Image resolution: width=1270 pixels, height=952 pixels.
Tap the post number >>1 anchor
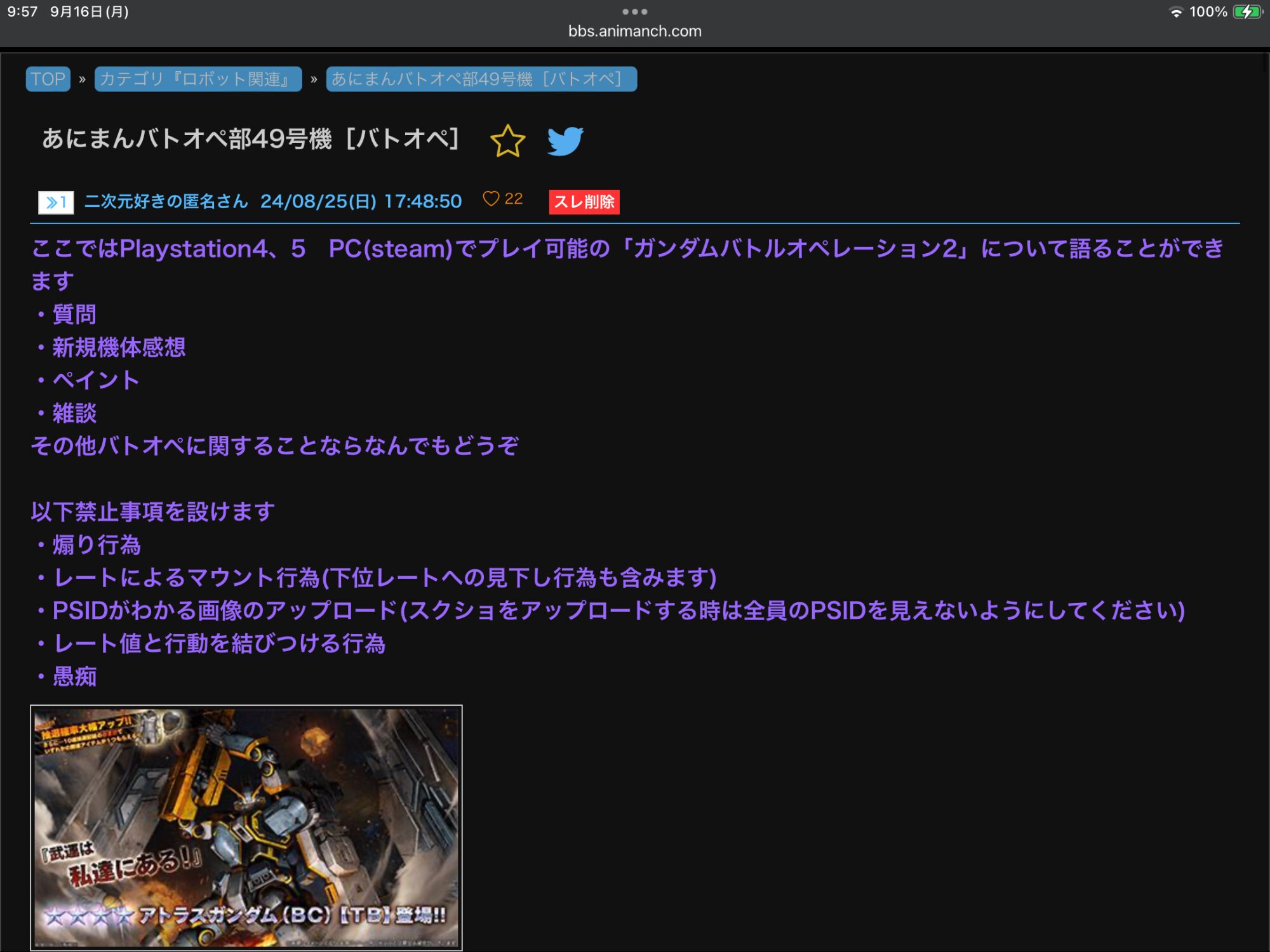point(56,202)
